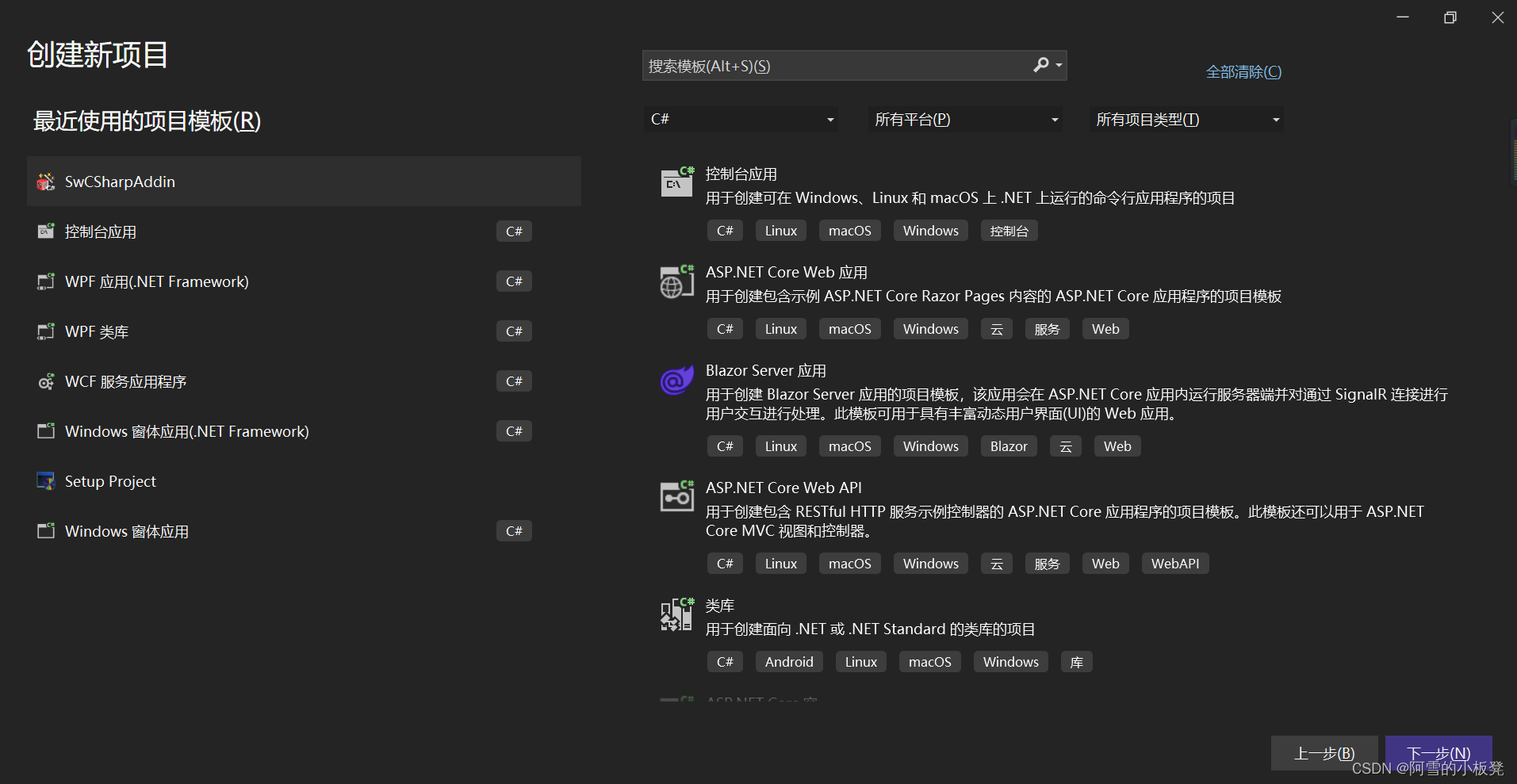Select Blazor Server 应用 template title

coord(766,371)
